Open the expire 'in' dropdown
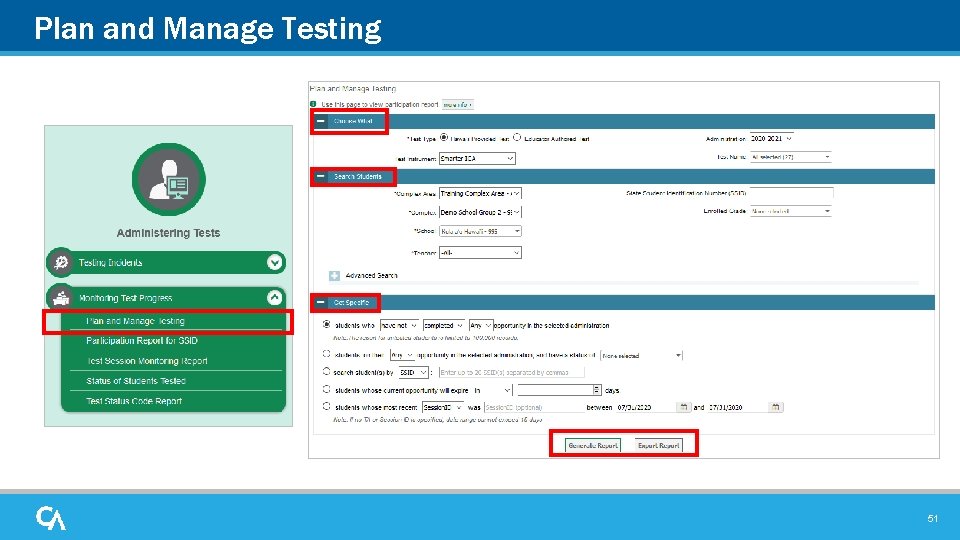Viewport: 960px width, 540px height. coord(492,390)
